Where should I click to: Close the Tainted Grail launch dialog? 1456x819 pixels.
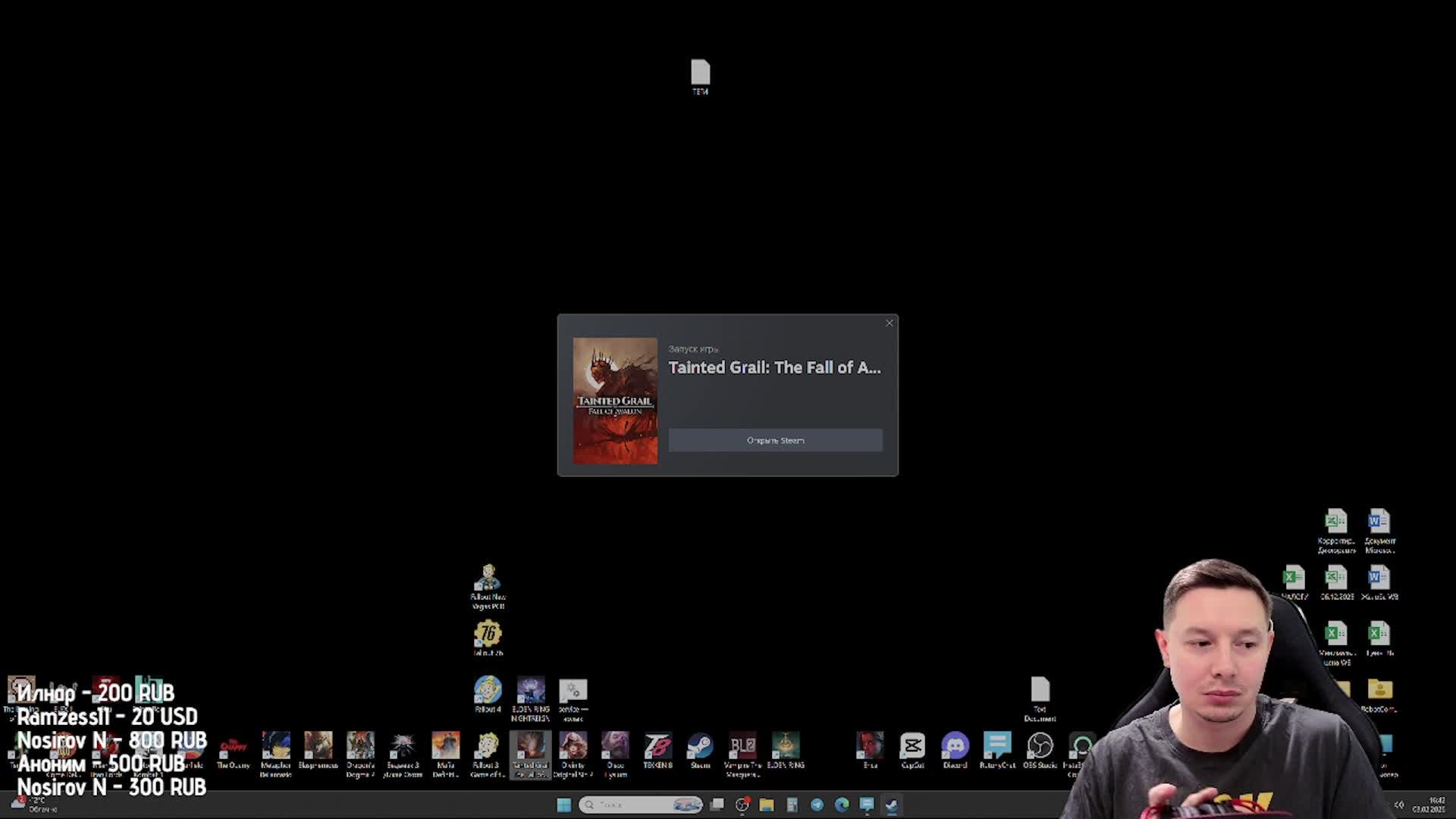[890, 323]
